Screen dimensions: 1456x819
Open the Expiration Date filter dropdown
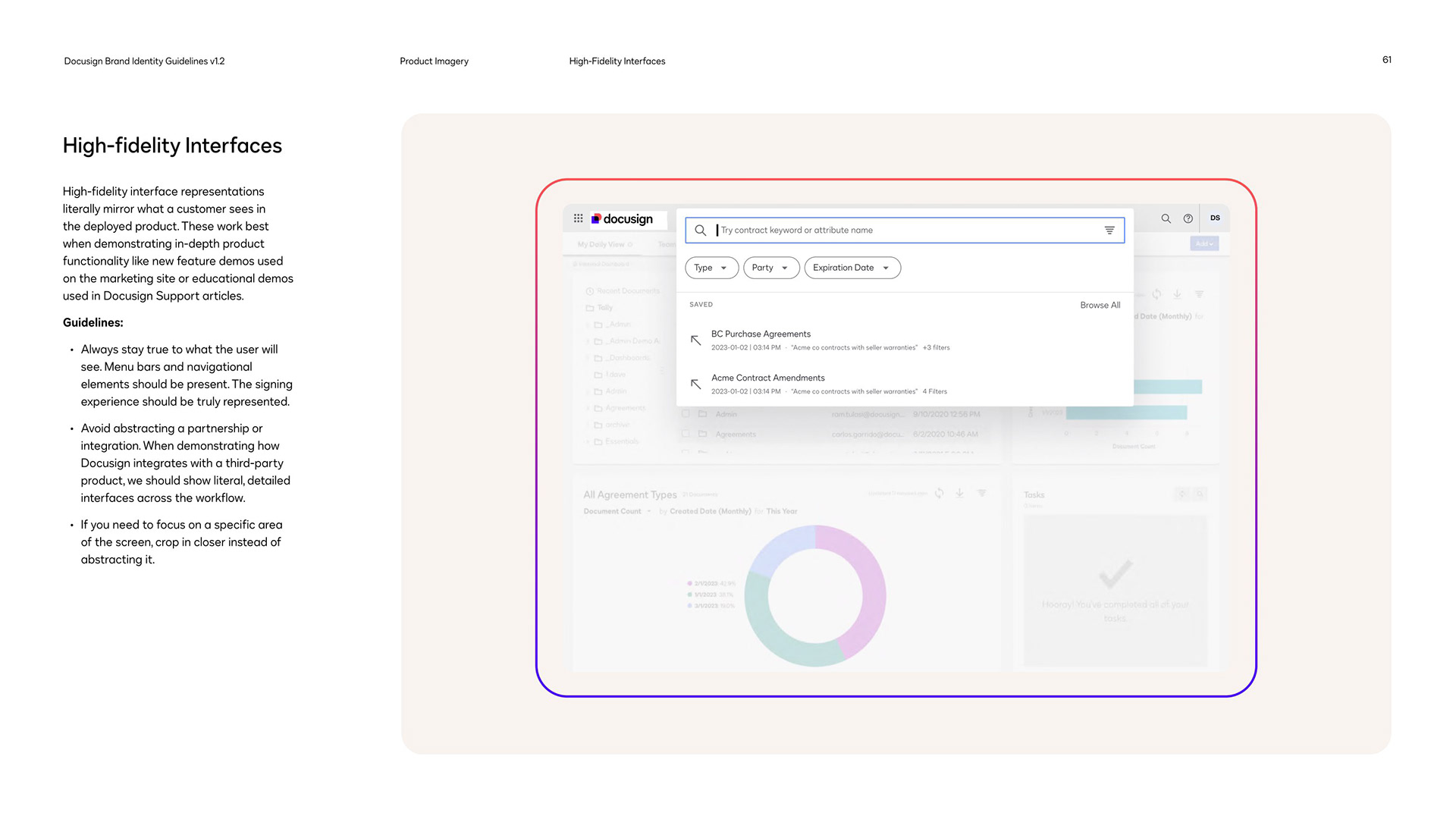(852, 268)
